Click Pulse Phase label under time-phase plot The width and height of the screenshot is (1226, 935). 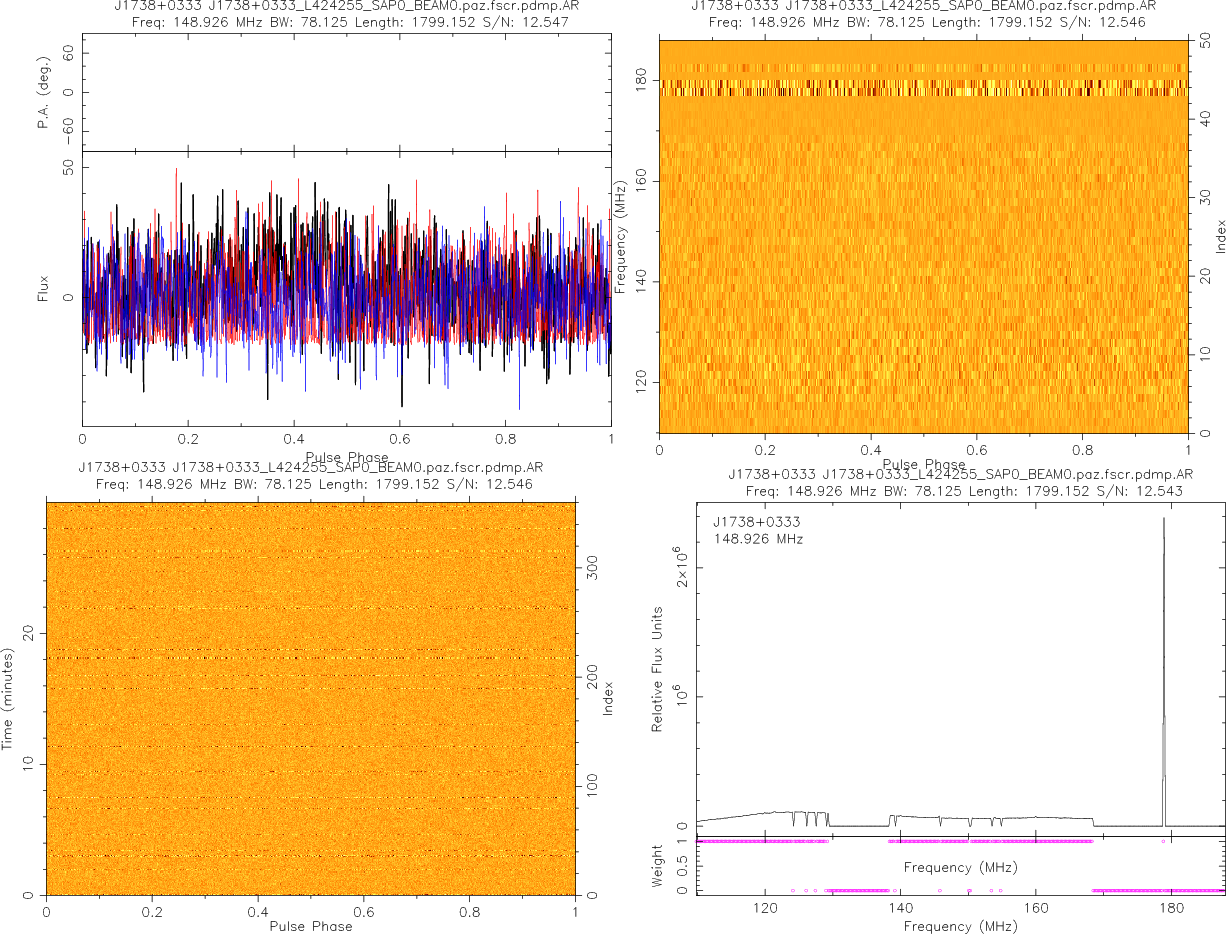pos(311,926)
